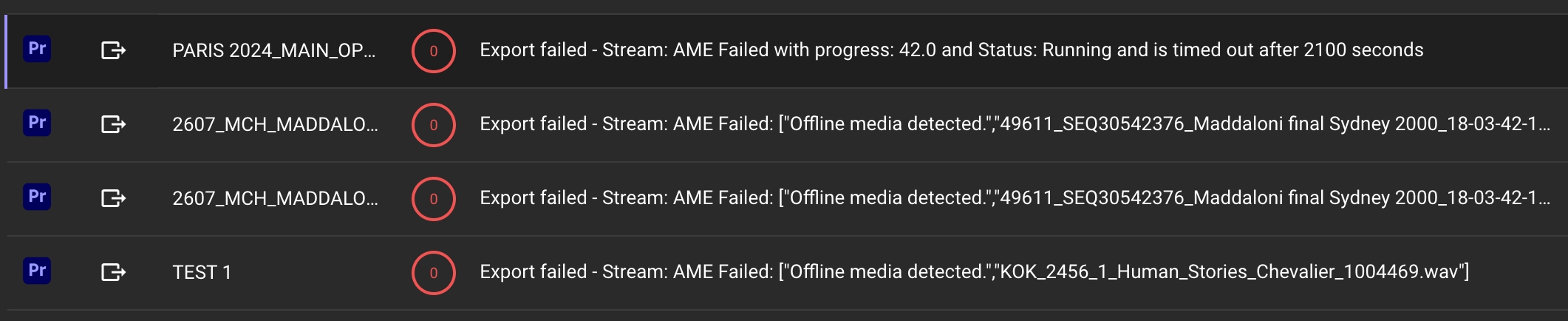Viewport: 1568px width, 321px height.
Task: Select the first 2607_MCH_MADDALO job name
Action: point(275,124)
